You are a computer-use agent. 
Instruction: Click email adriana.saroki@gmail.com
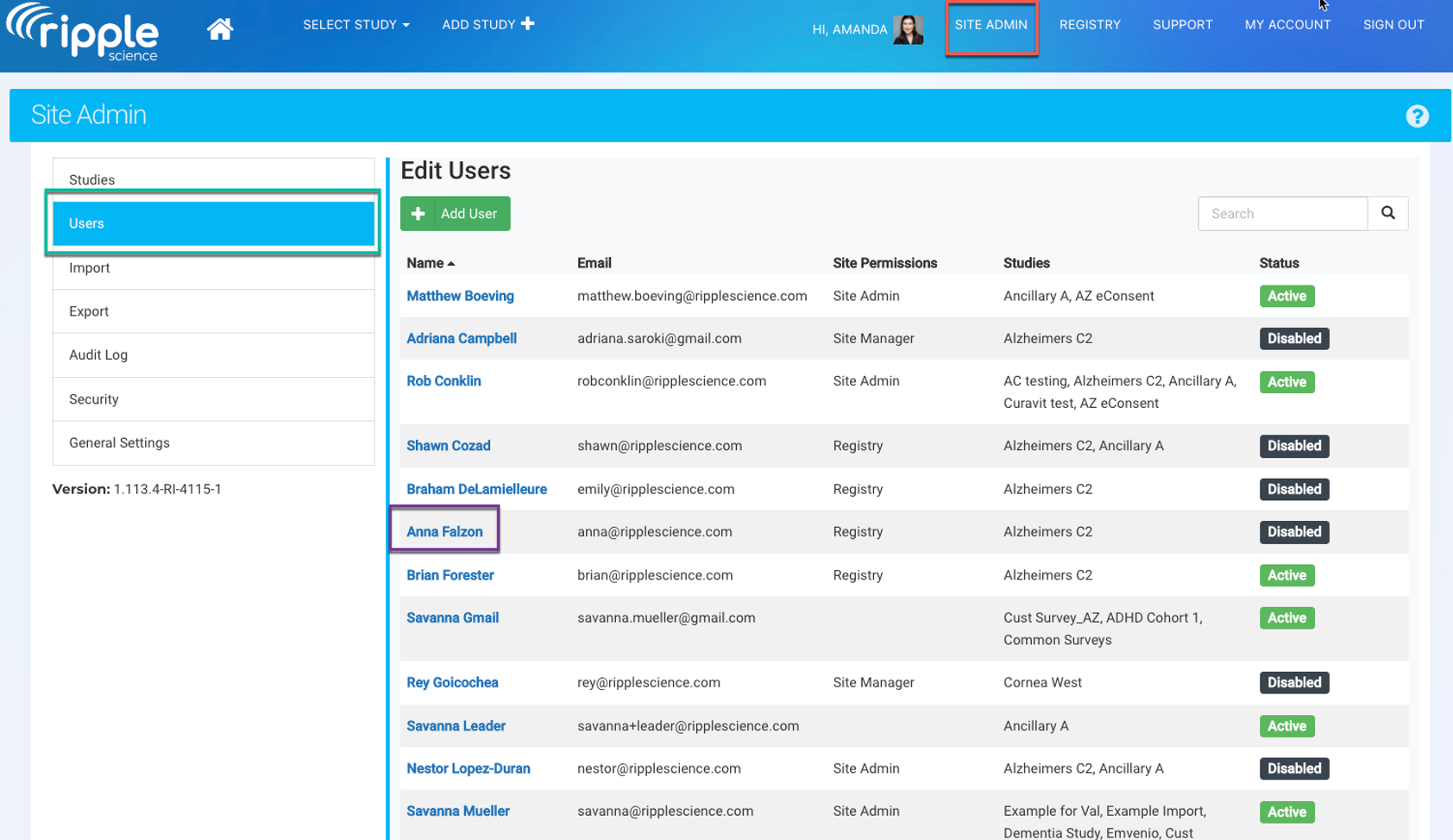coord(659,339)
